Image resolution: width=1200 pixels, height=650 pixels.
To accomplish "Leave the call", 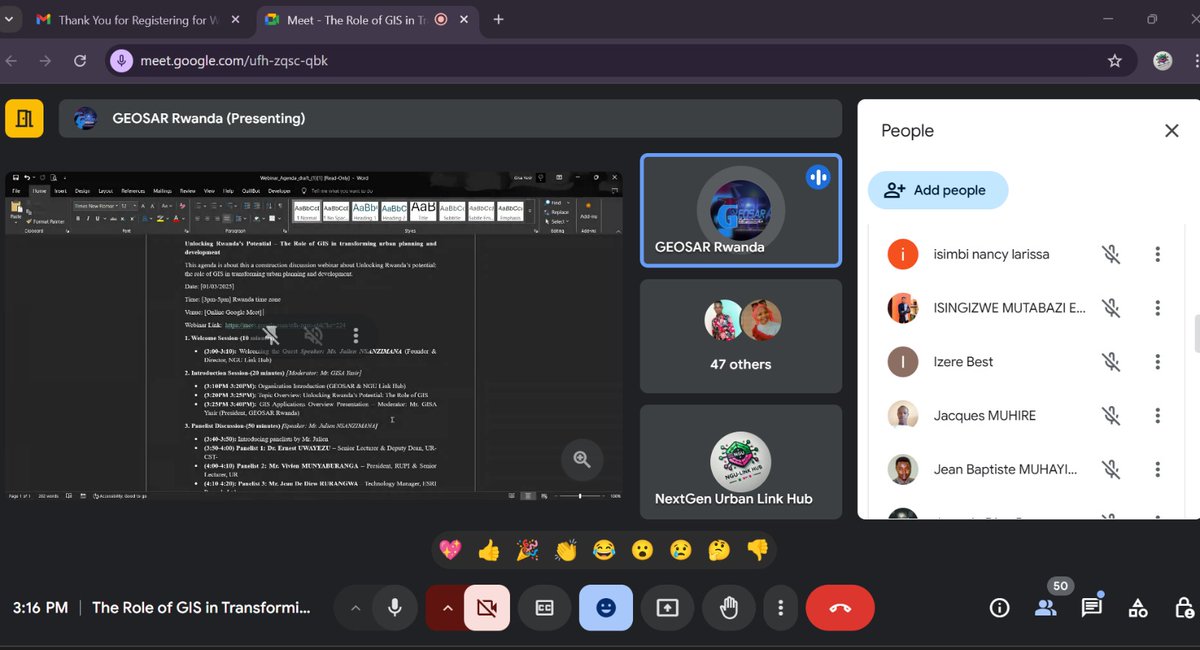I will point(840,607).
